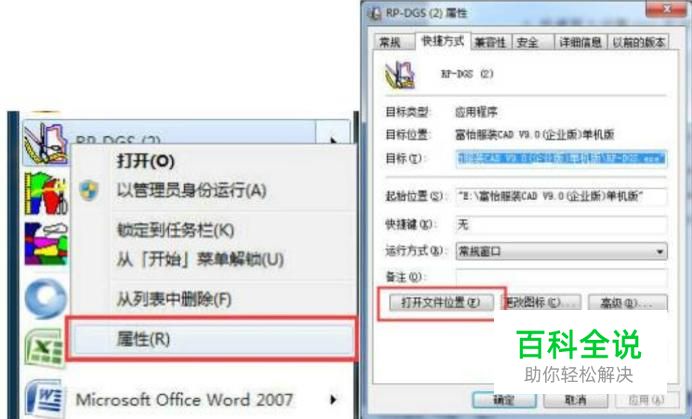Click the Word 2007 icon
Viewport: 692px width, 419px height.
pos(44,398)
